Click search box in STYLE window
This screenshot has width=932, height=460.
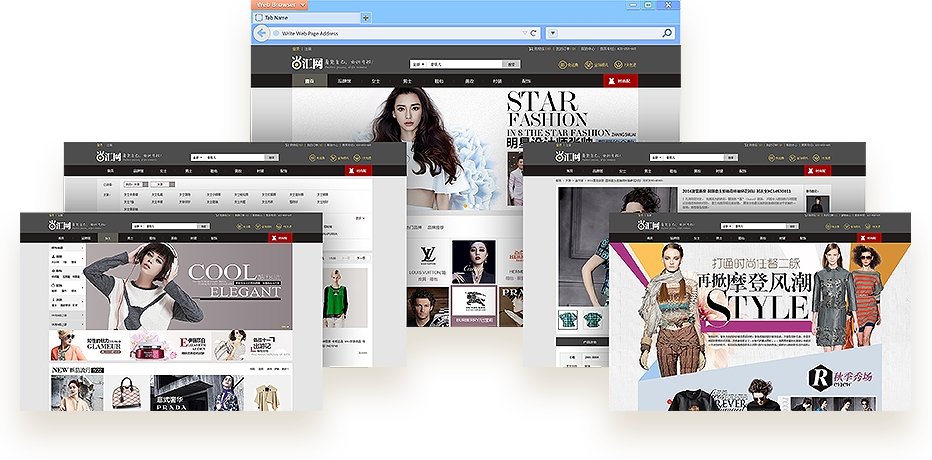(762, 226)
